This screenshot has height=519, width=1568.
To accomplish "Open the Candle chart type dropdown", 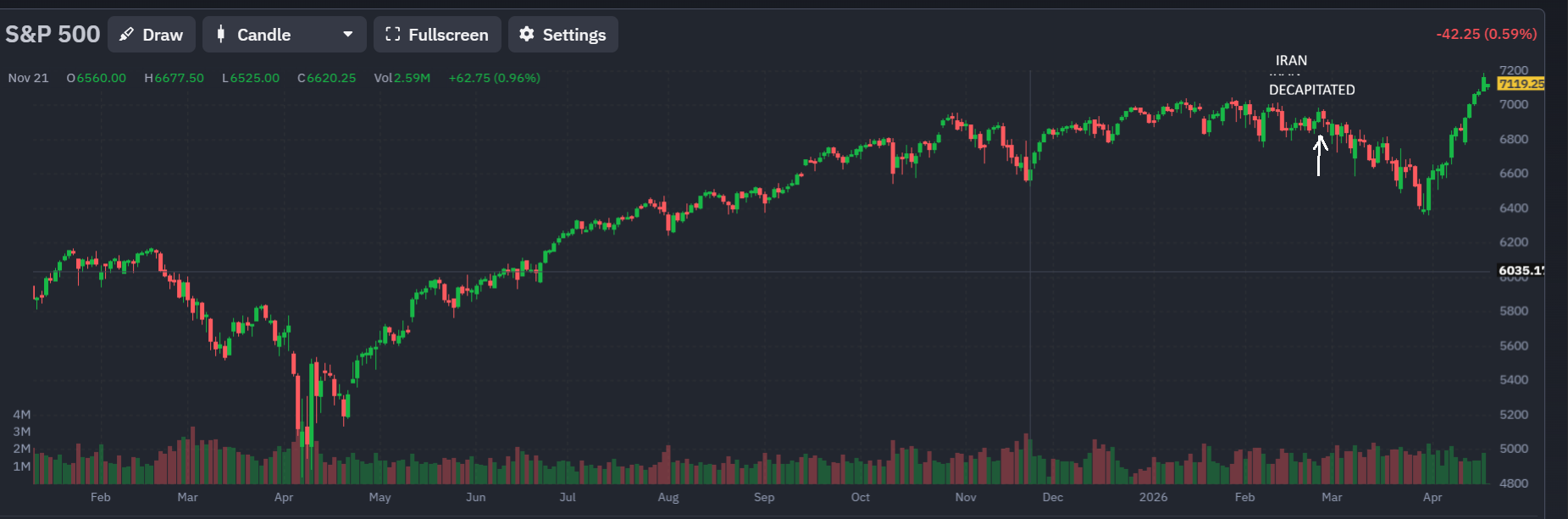I will click(x=285, y=35).
